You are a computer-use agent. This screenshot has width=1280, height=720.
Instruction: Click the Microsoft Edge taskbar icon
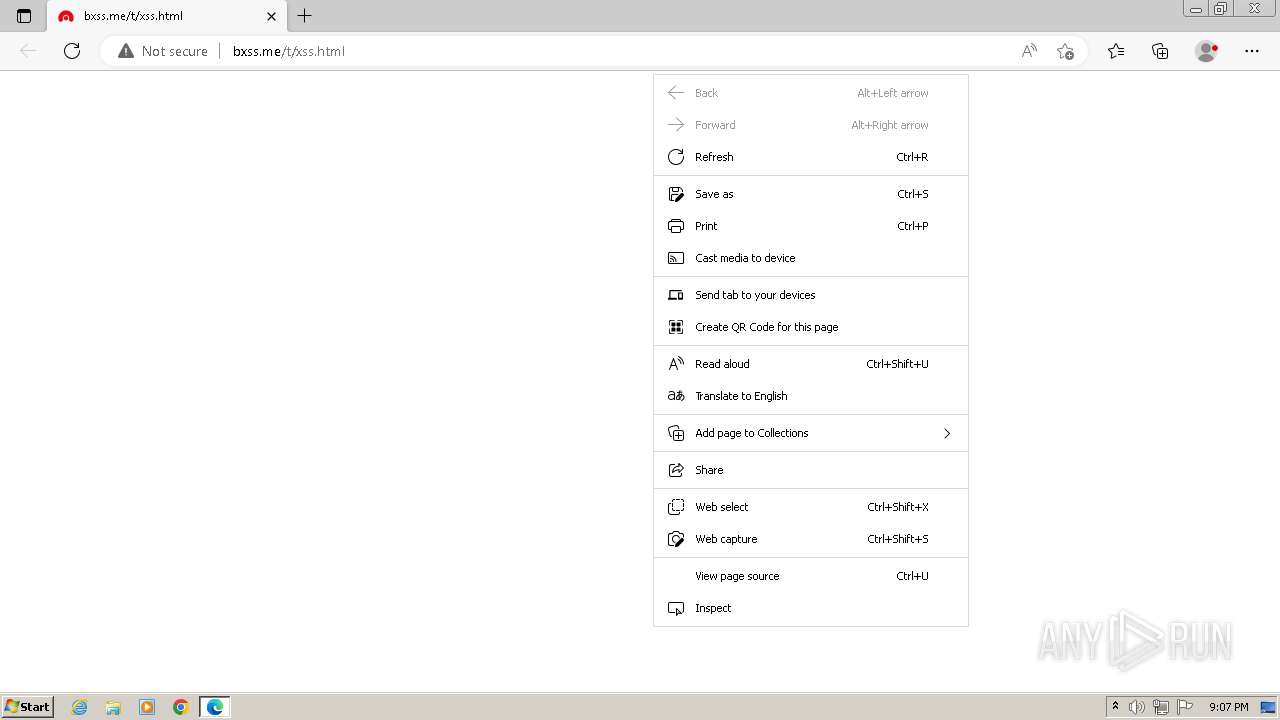click(215, 707)
